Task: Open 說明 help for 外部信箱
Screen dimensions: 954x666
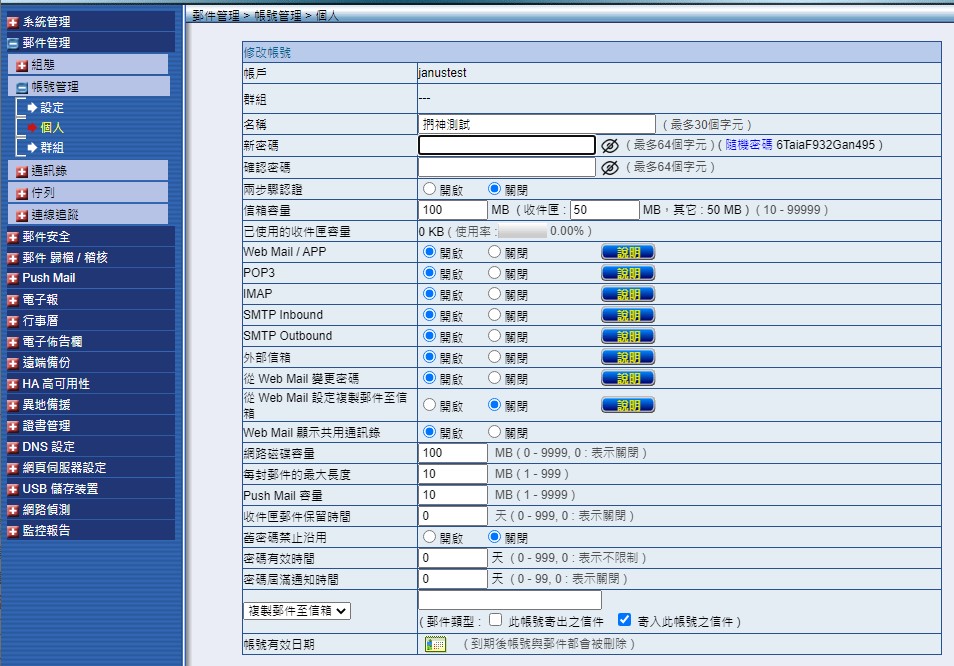Action: [x=628, y=357]
